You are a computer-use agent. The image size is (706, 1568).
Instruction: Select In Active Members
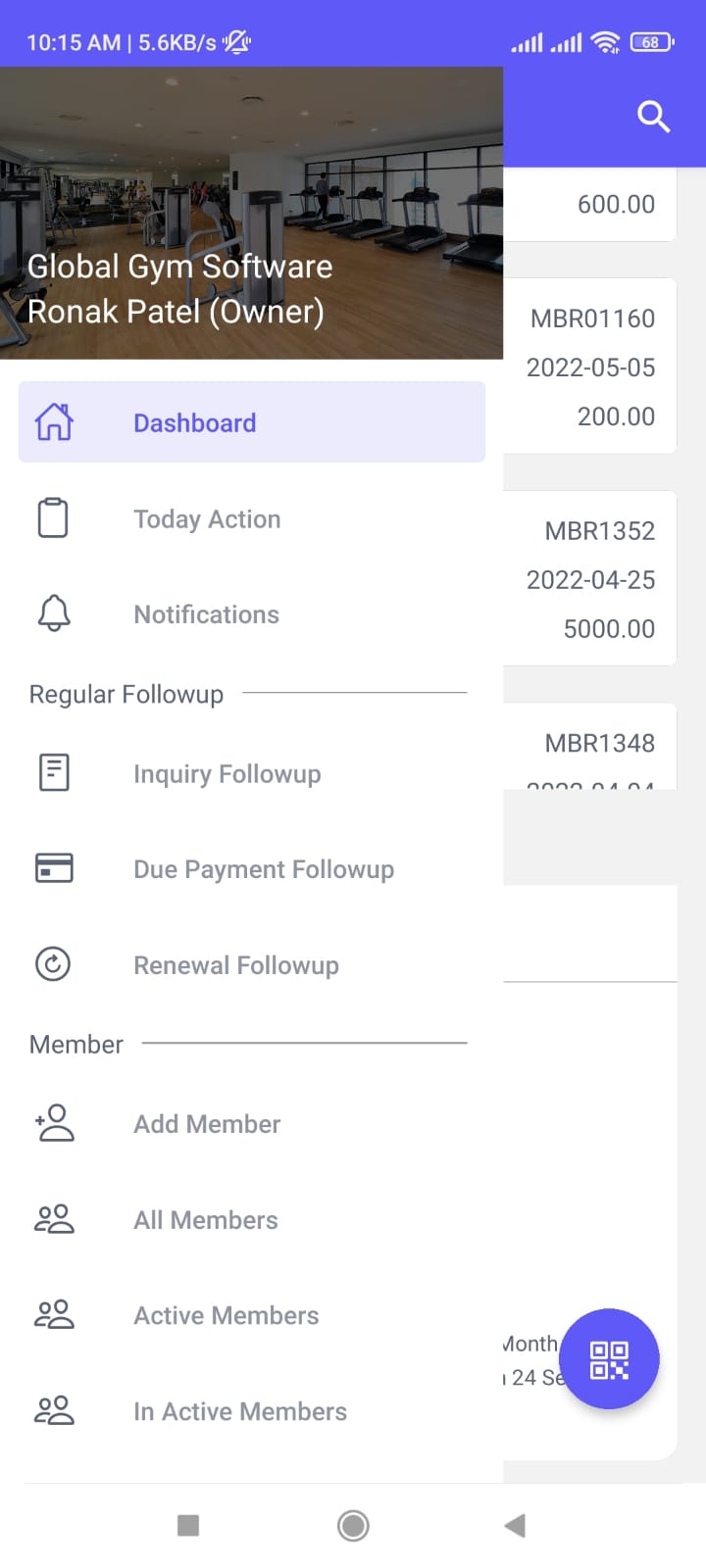coord(252,1411)
